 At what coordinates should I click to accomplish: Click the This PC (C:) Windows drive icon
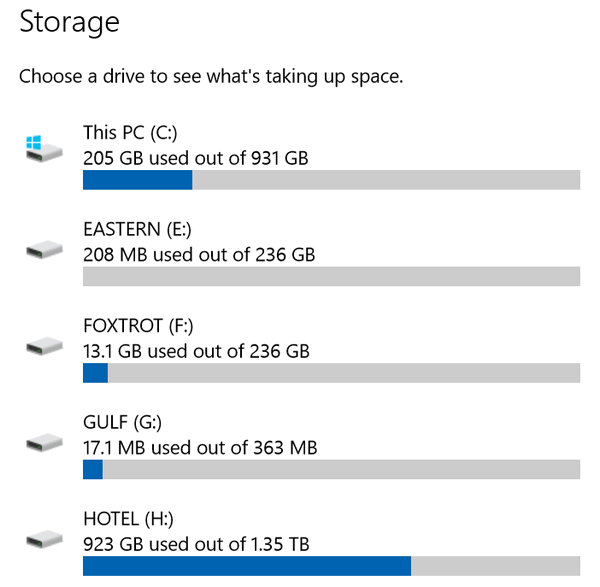pos(44,148)
